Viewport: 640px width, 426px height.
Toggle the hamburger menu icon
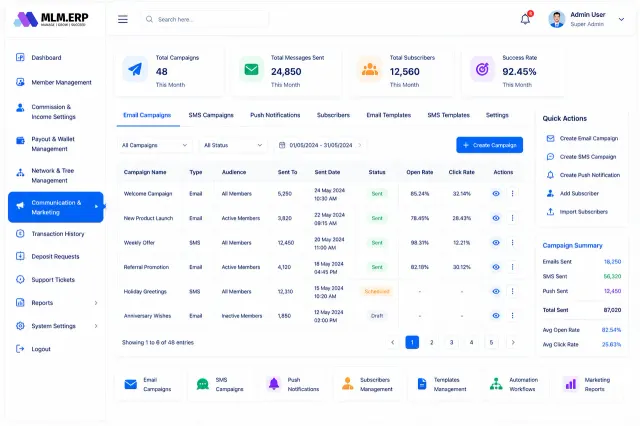point(123,19)
